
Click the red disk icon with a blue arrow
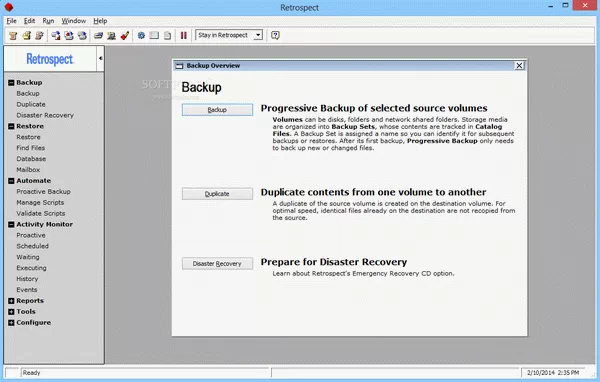pos(69,35)
